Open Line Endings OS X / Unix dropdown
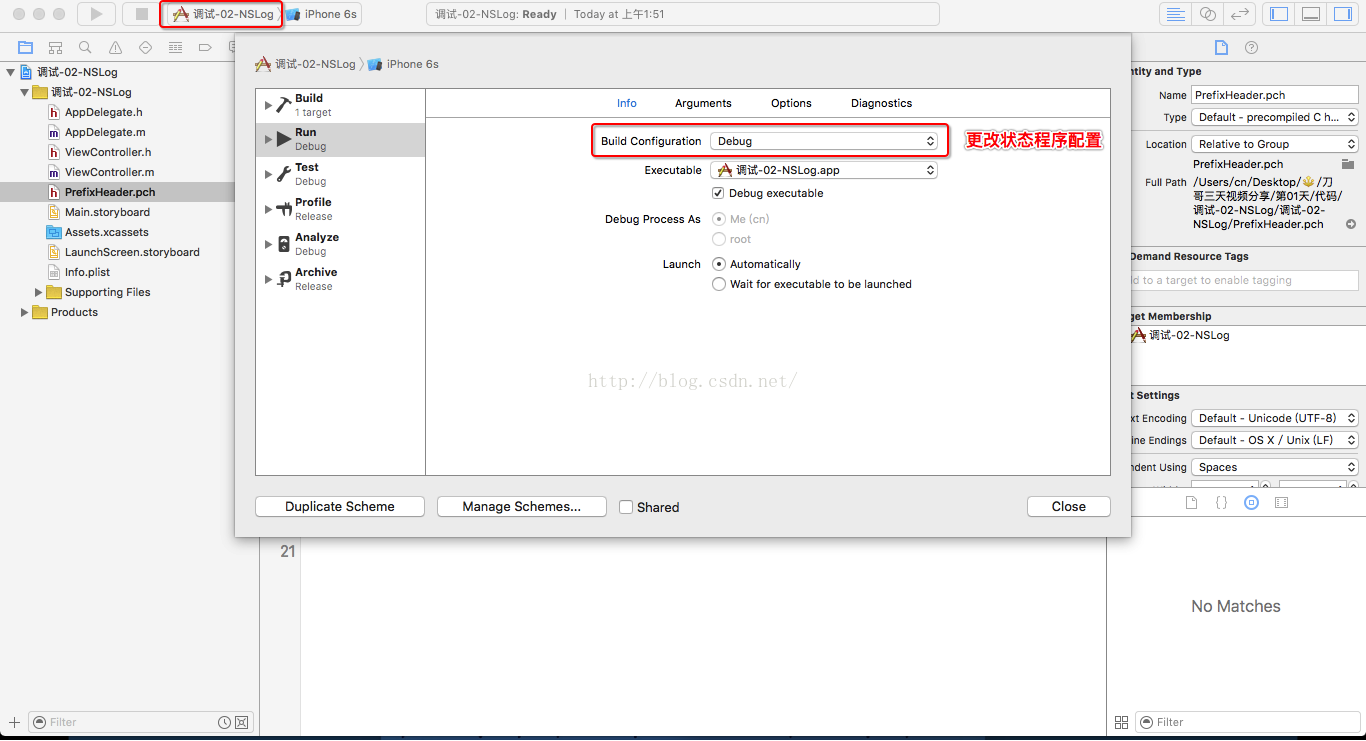The image size is (1366, 741). (x=1275, y=440)
